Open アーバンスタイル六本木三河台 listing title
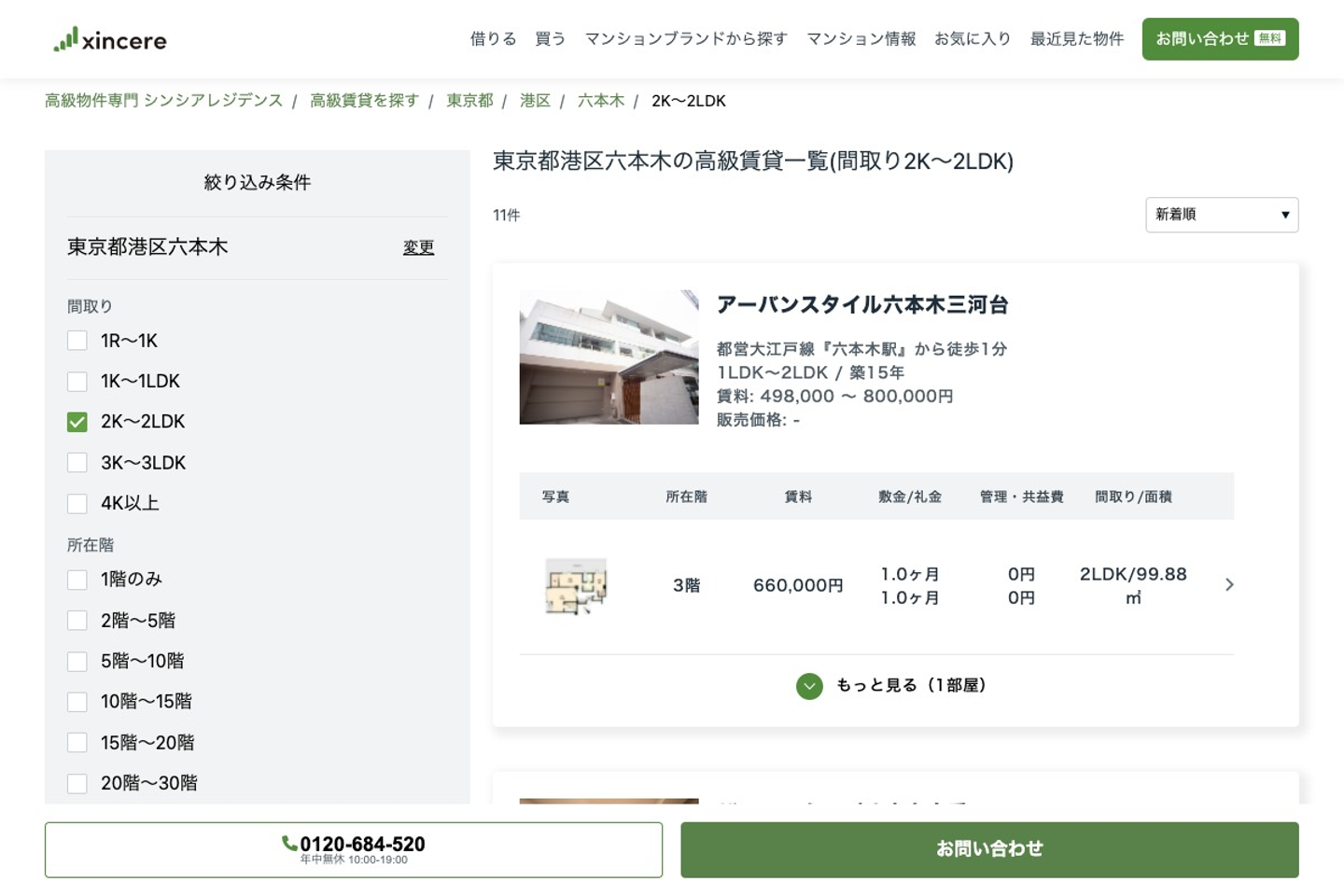The width and height of the screenshot is (1344, 896). 861,305
